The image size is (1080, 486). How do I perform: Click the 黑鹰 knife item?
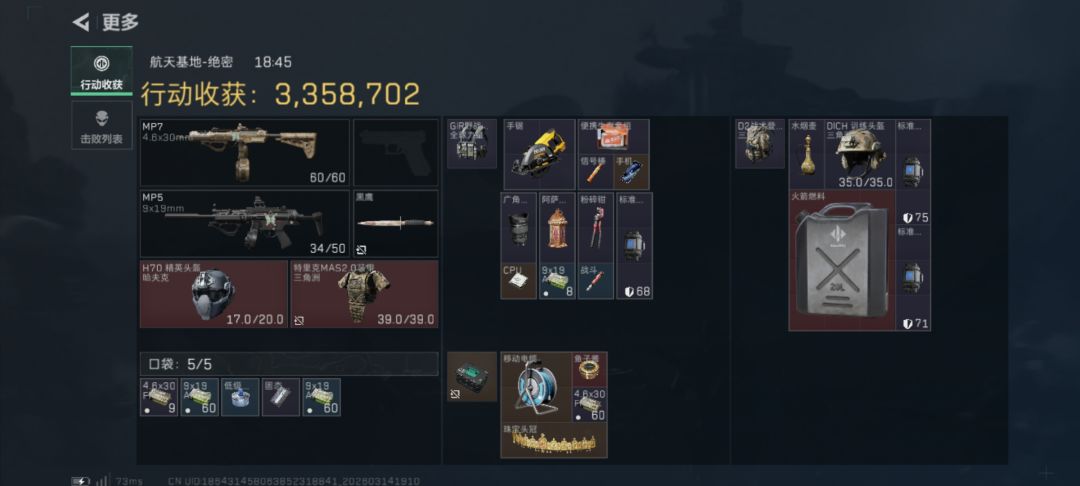click(395, 224)
